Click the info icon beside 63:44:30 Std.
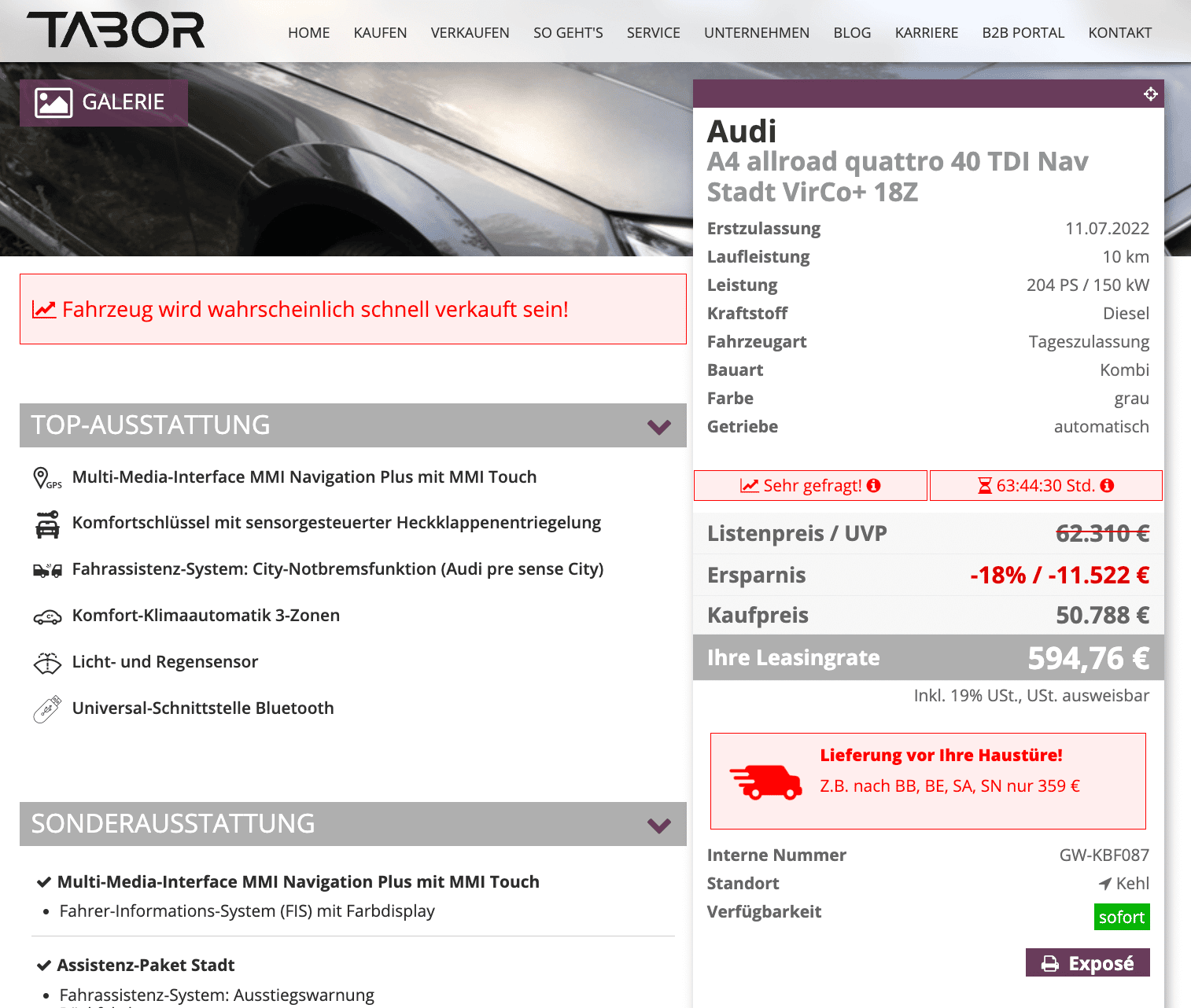Screen dimensions: 1191x1008 coord(1107,486)
